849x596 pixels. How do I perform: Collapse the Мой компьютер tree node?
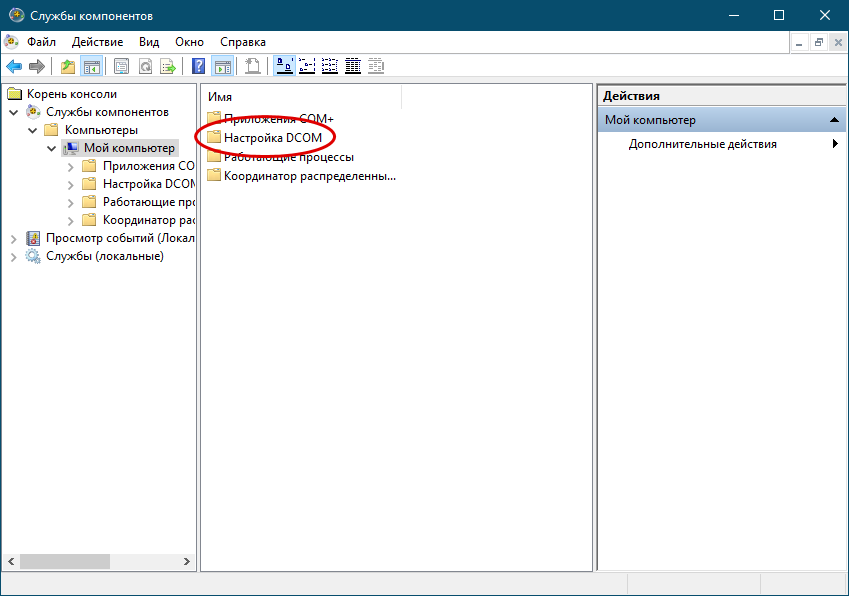pyautogui.click(x=52, y=148)
